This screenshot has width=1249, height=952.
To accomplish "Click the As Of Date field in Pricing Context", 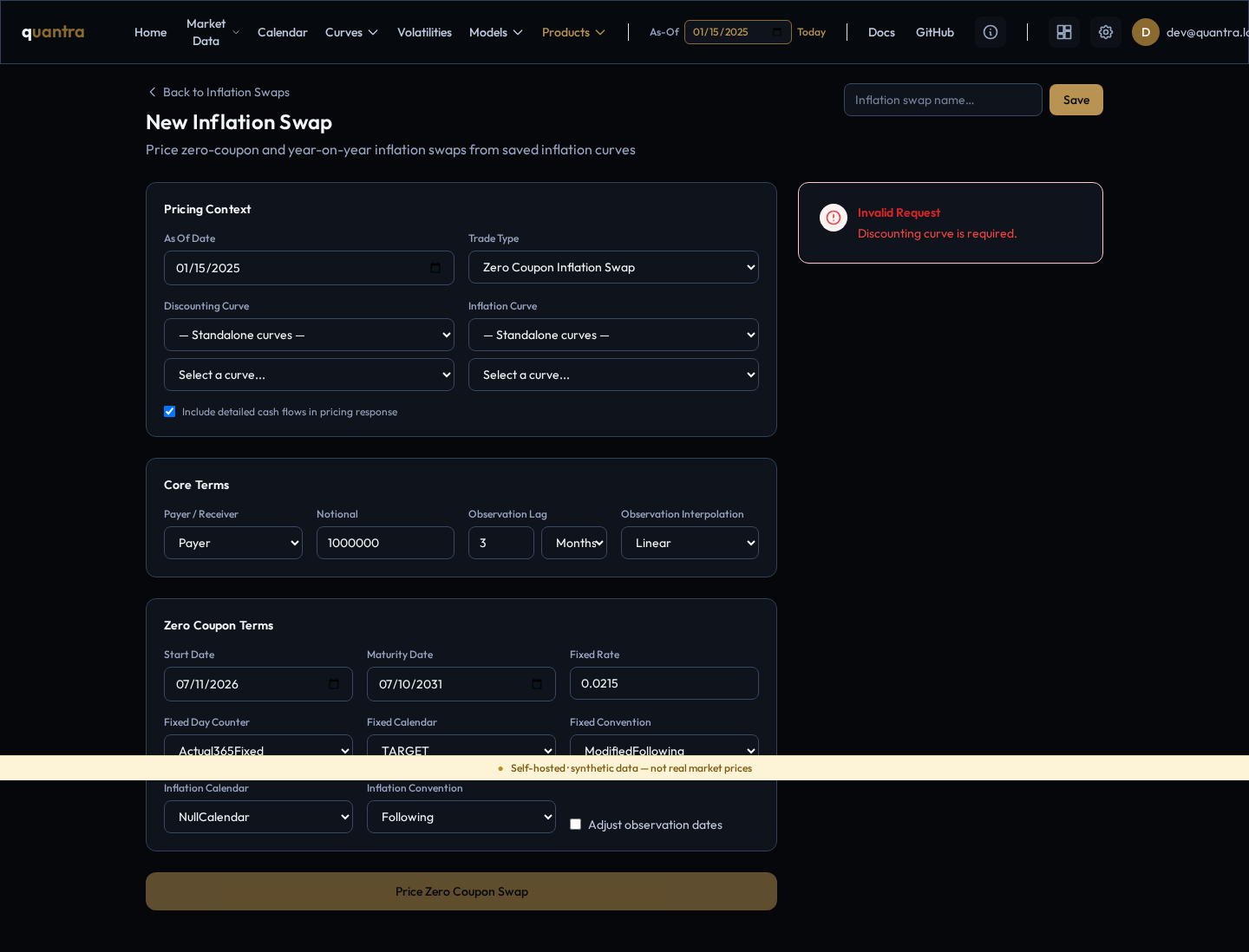I will [309, 268].
